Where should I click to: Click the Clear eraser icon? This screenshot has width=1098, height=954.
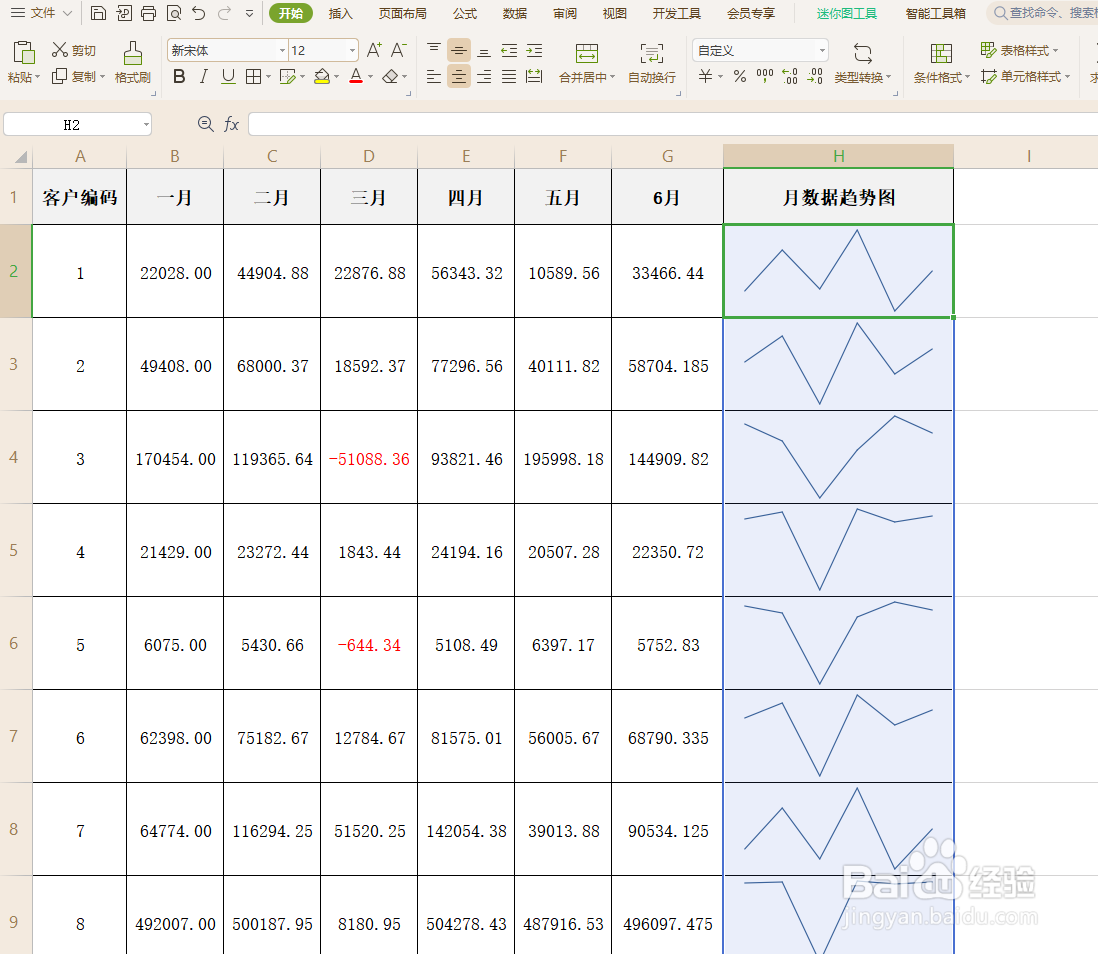[391, 76]
